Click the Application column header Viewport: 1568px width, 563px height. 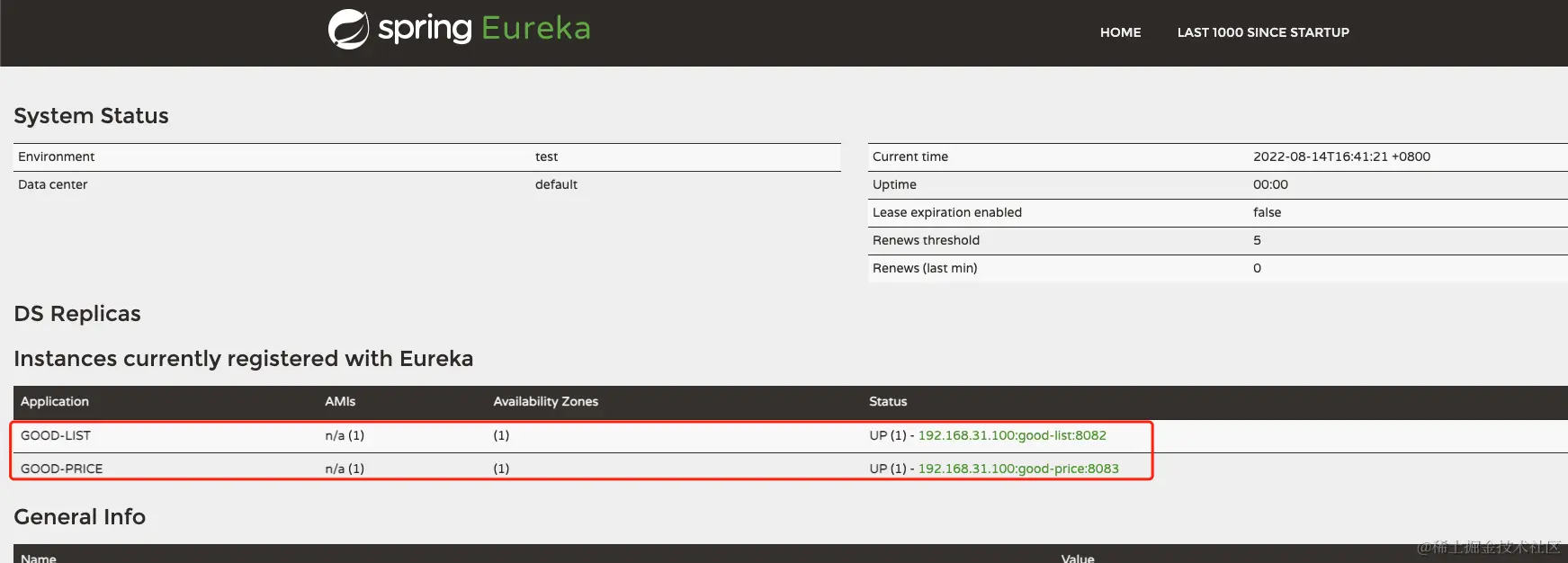click(55, 402)
